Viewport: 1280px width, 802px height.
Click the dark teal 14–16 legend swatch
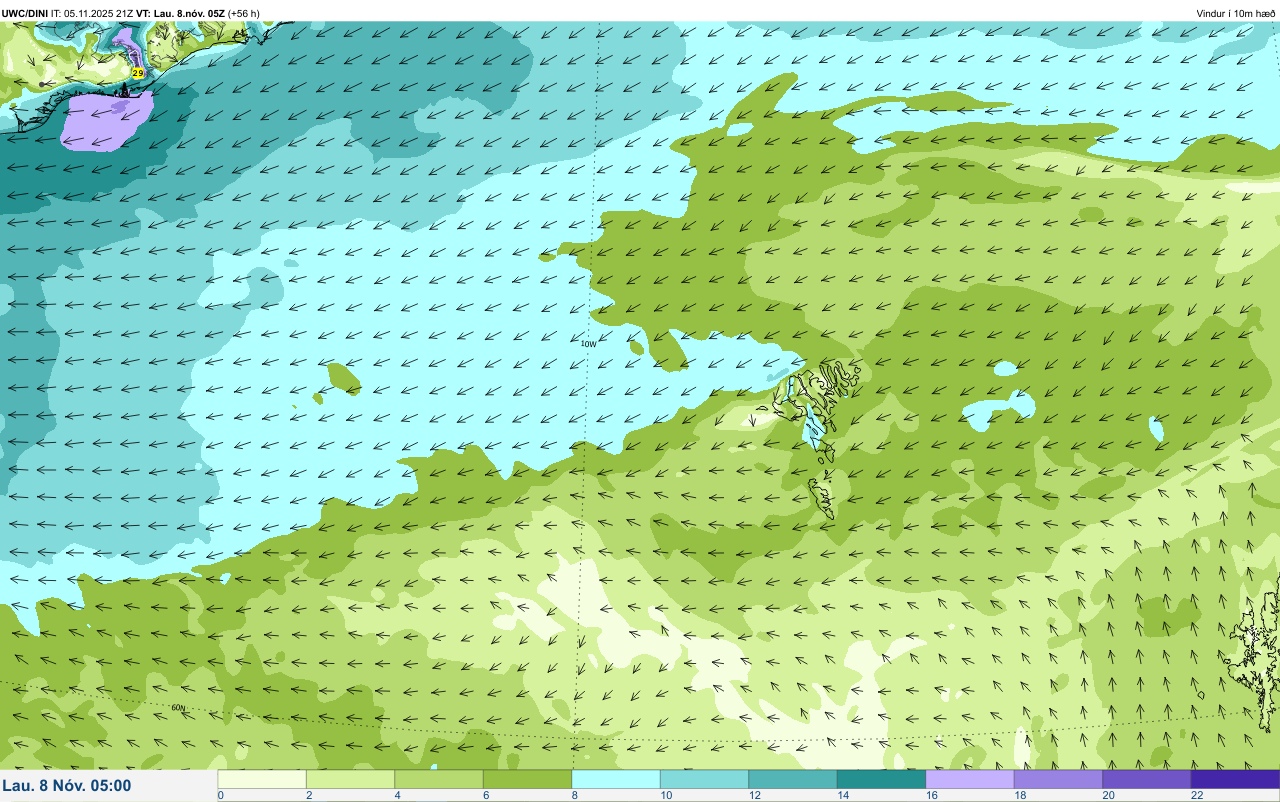(x=881, y=779)
